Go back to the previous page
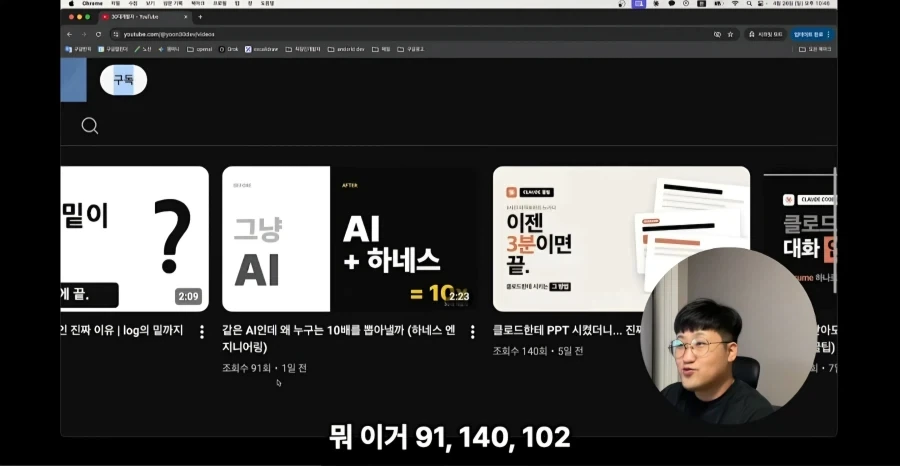 69,34
